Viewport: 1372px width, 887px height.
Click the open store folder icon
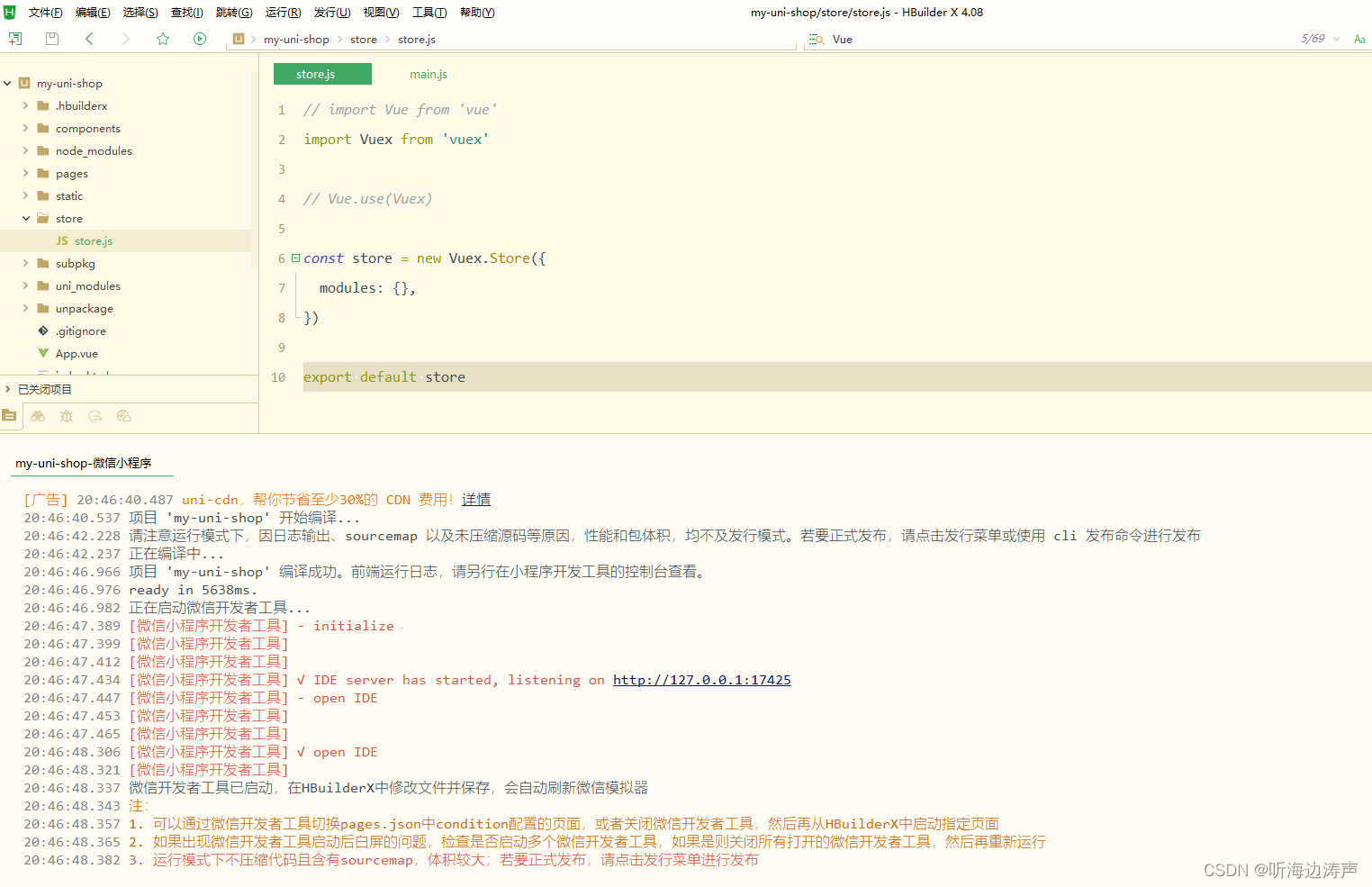[43, 218]
